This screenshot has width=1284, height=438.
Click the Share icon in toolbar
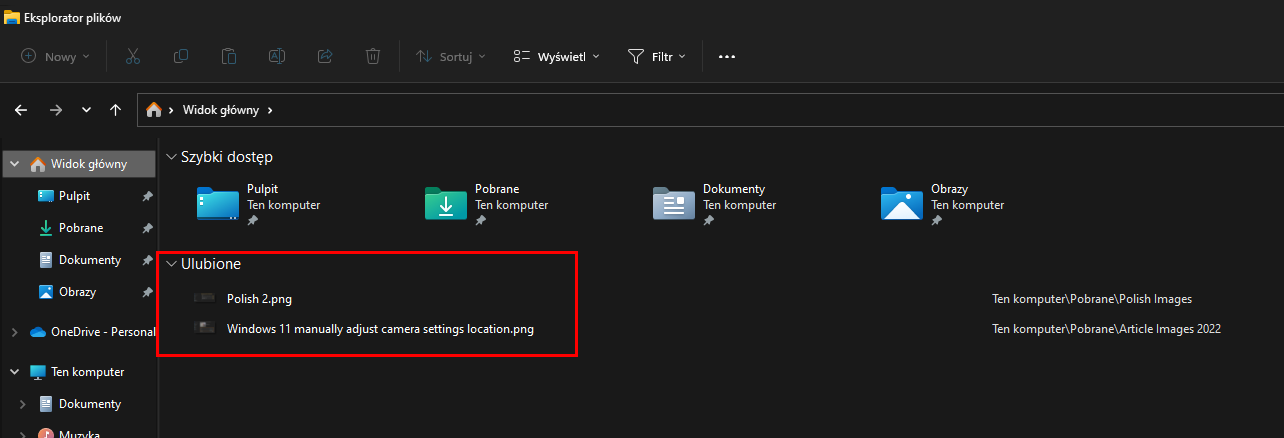tap(325, 57)
